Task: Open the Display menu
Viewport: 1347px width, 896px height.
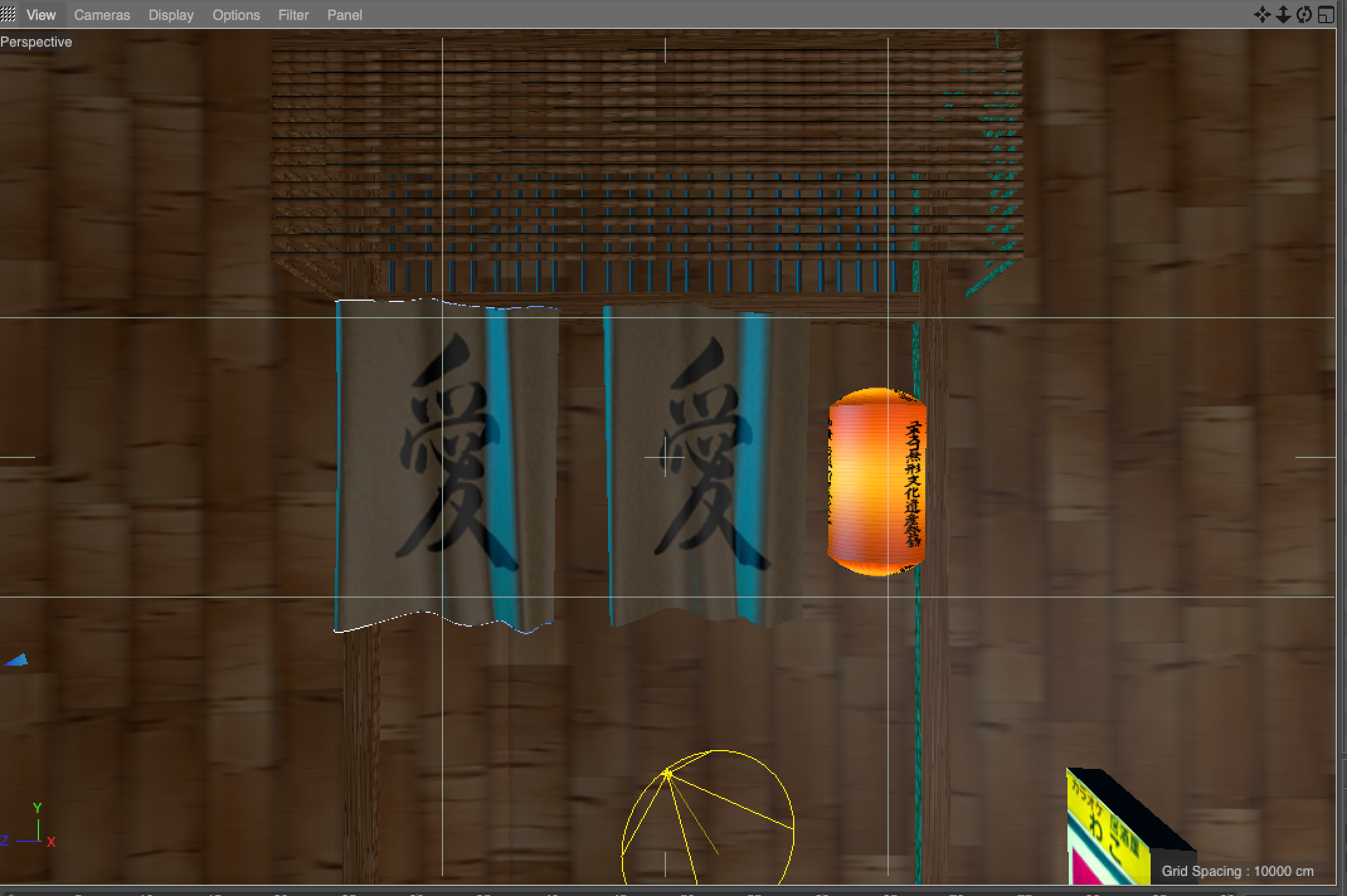Action: pyautogui.click(x=171, y=14)
